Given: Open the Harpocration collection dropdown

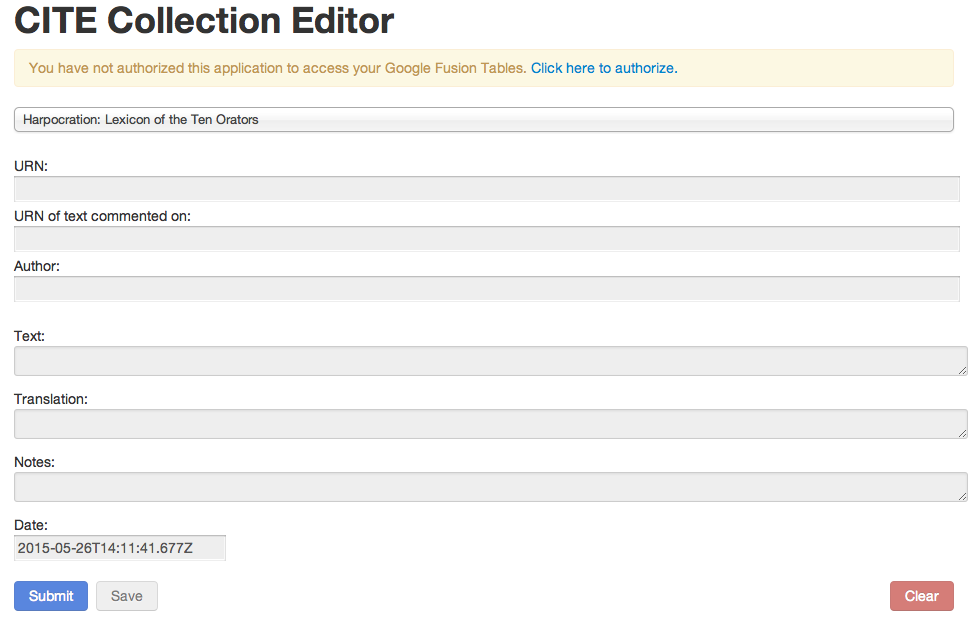Looking at the screenshot, I should coord(483,119).
